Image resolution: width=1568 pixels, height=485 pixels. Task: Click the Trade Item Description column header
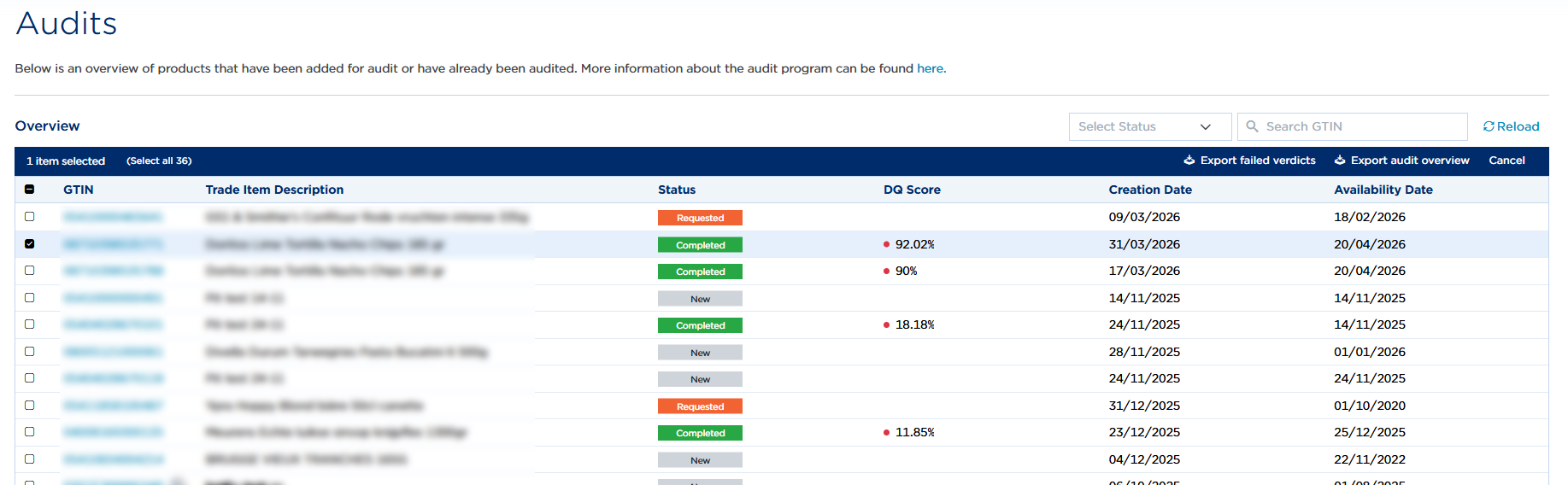274,190
